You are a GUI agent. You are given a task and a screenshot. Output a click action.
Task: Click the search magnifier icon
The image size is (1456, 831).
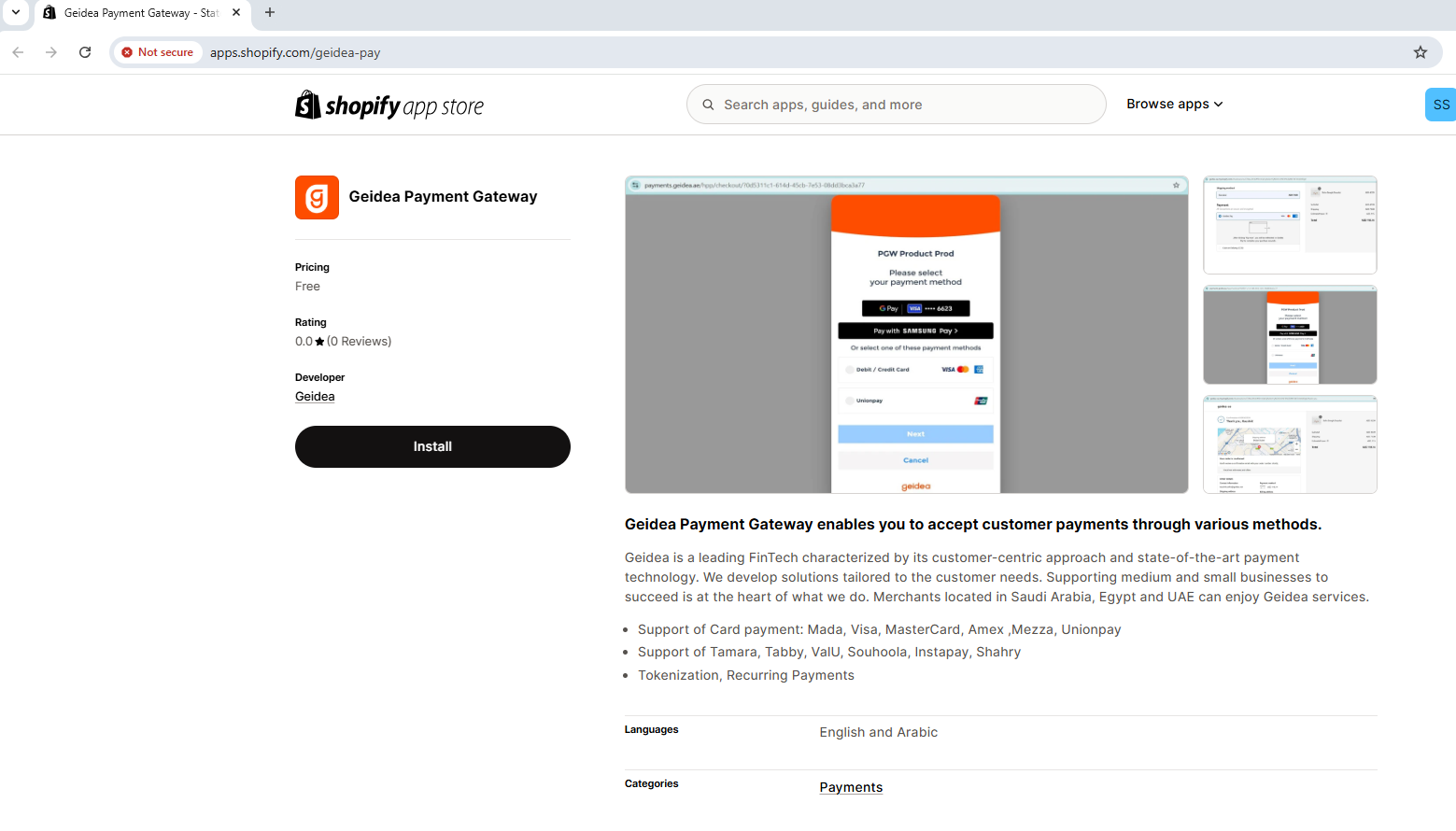click(x=708, y=105)
